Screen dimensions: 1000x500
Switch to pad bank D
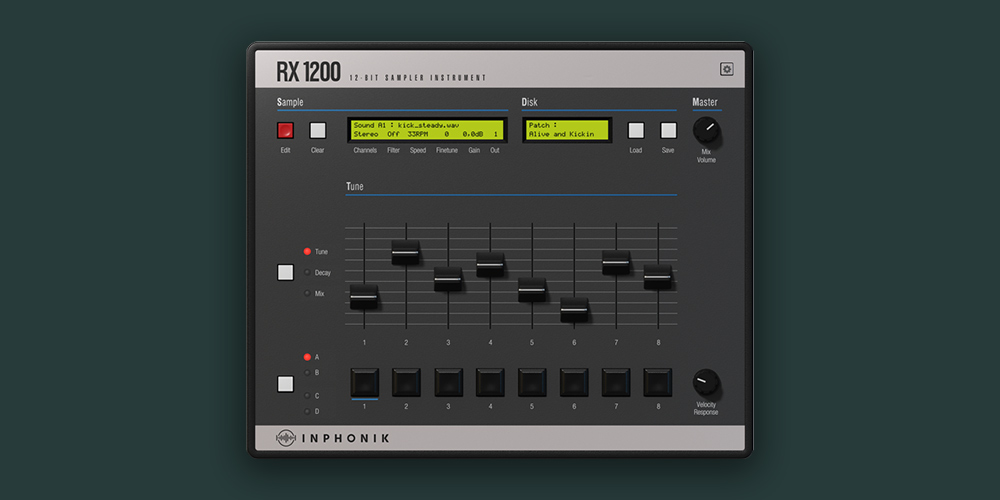pos(307,411)
